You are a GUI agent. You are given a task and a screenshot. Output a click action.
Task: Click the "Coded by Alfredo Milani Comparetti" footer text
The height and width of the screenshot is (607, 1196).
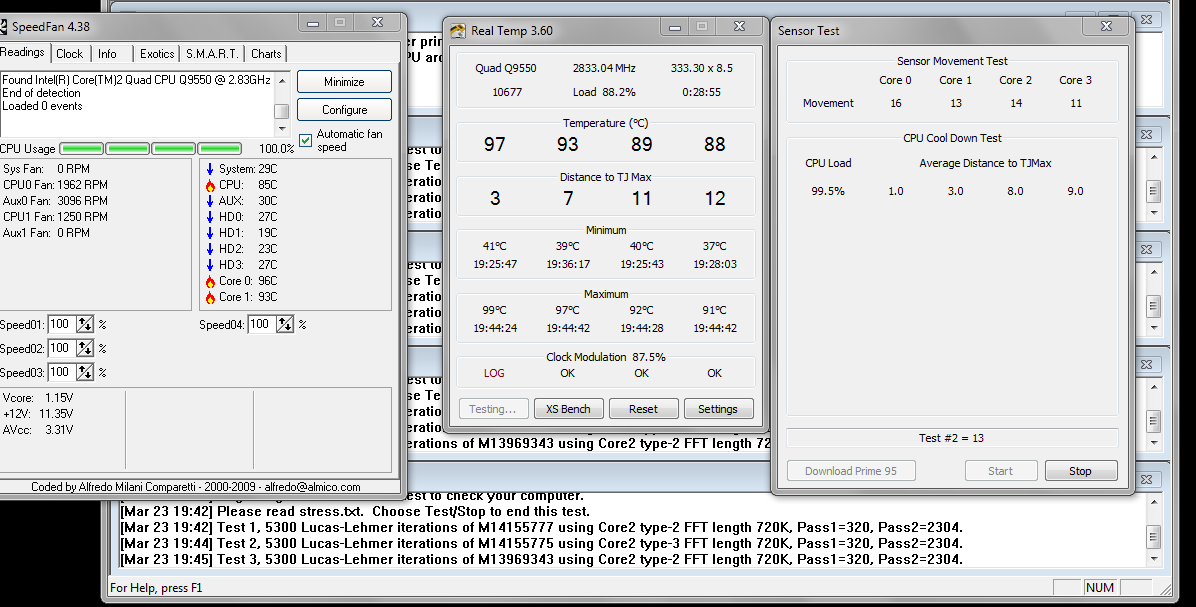pos(196,487)
